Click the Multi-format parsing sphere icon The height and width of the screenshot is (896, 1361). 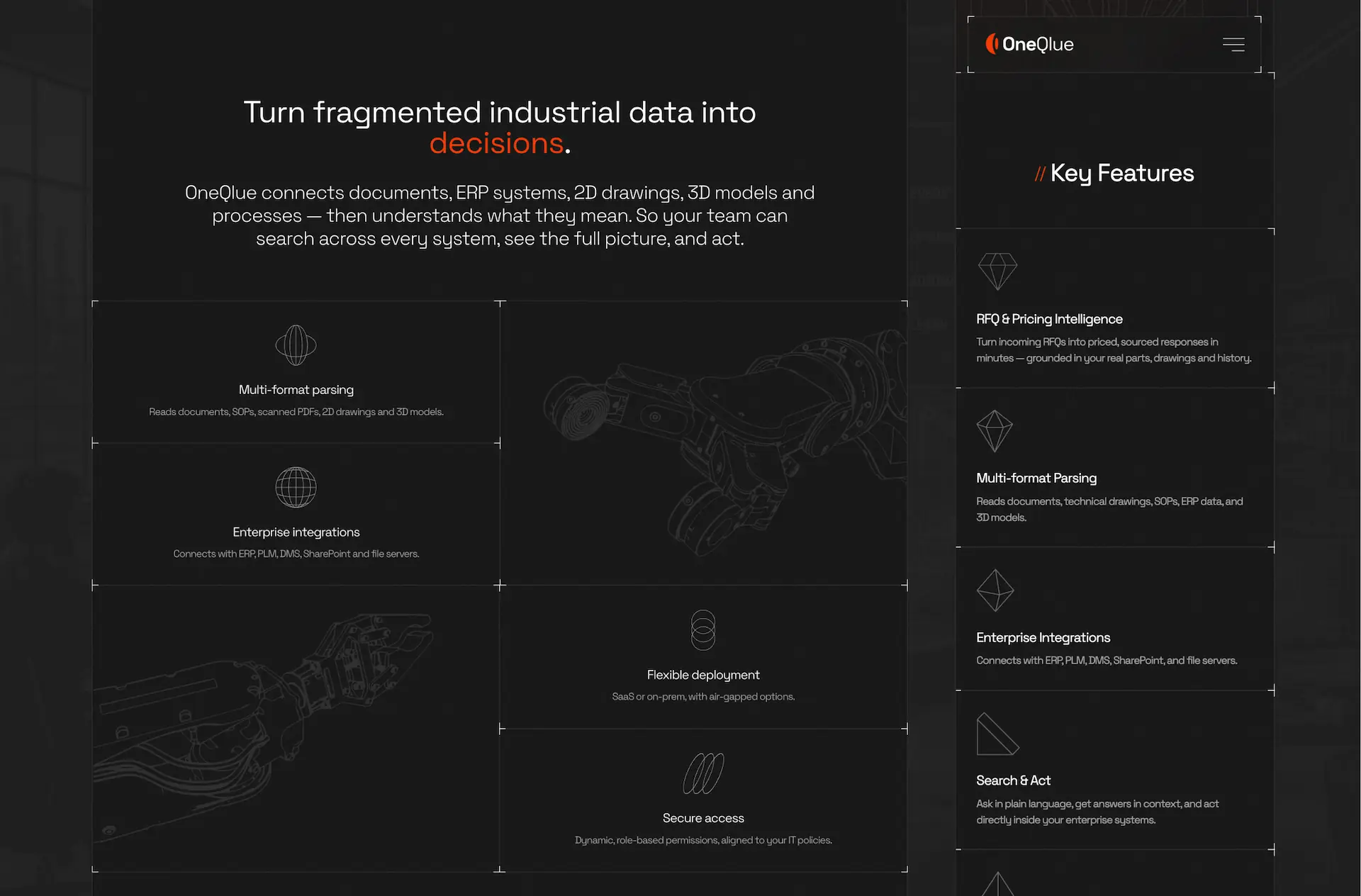(296, 345)
